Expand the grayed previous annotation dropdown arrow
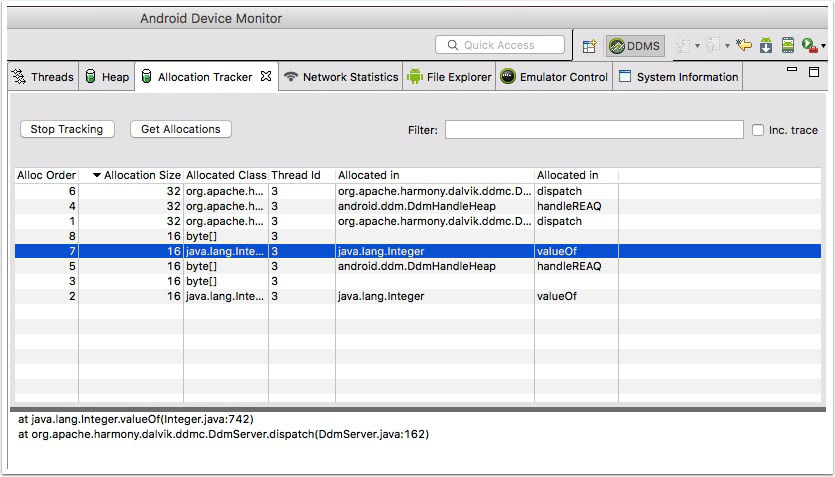Image resolution: width=835 pixels, height=477 pixels. click(x=726, y=47)
